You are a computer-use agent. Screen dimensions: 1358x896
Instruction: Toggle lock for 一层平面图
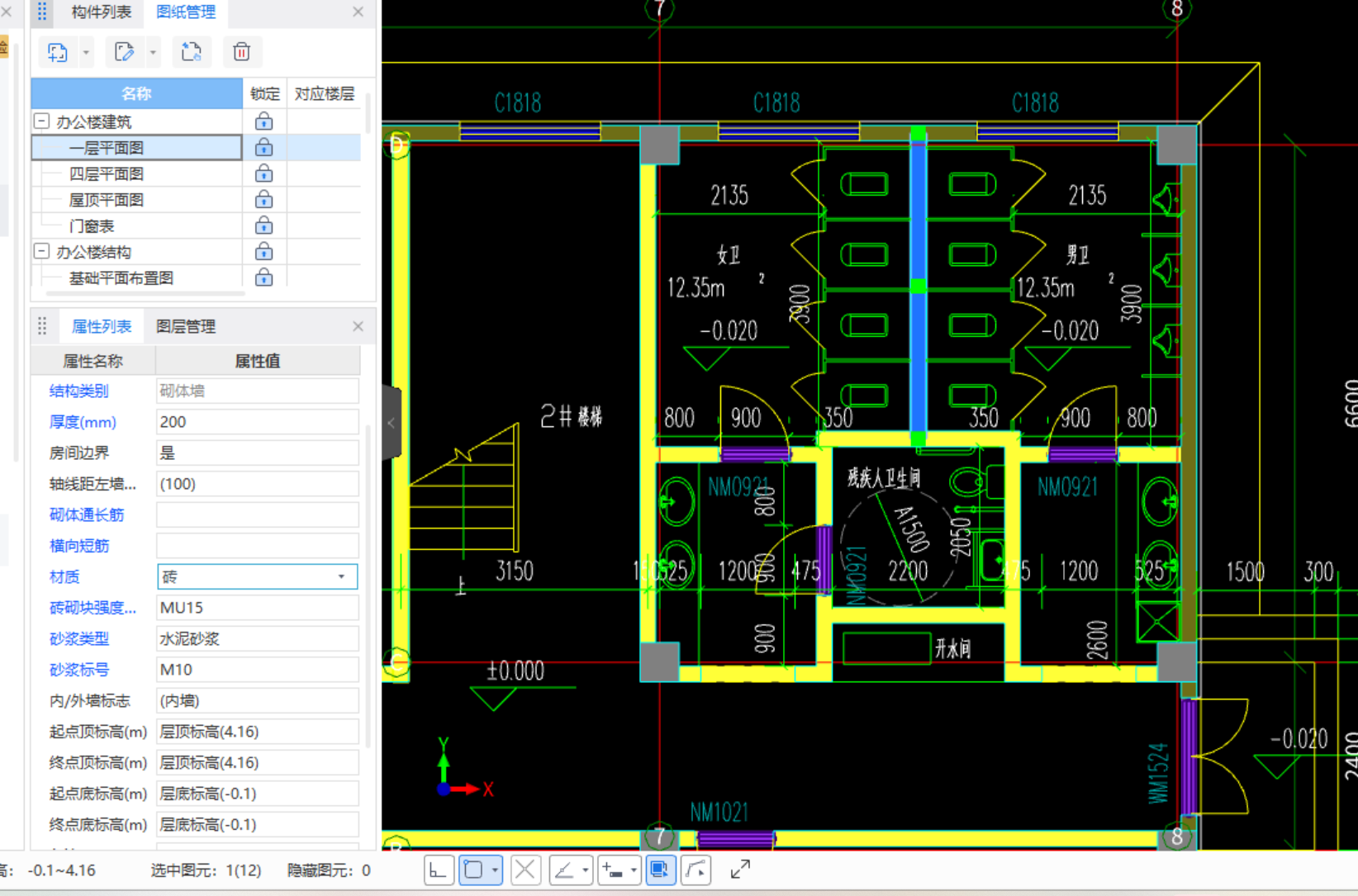pyautogui.click(x=264, y=148)
